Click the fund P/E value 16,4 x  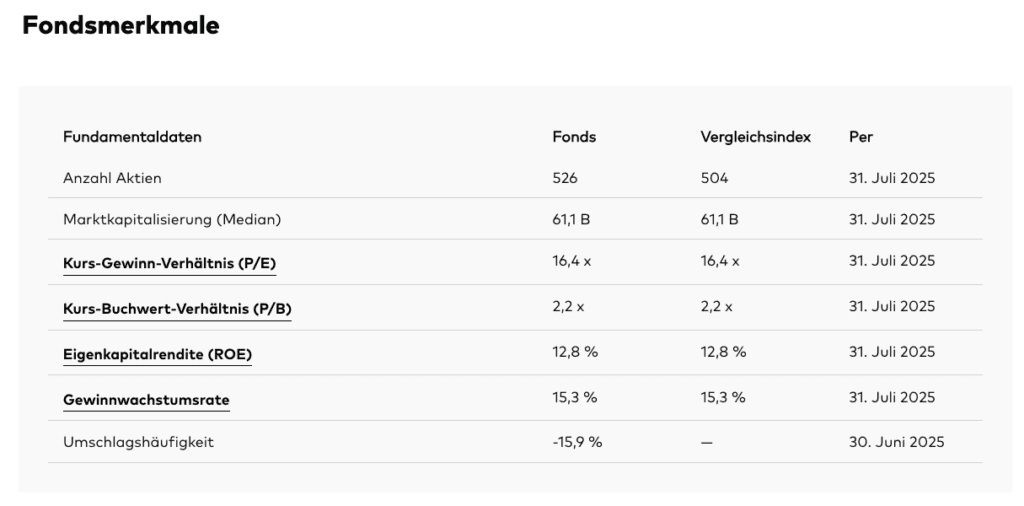tap(571, 261)
